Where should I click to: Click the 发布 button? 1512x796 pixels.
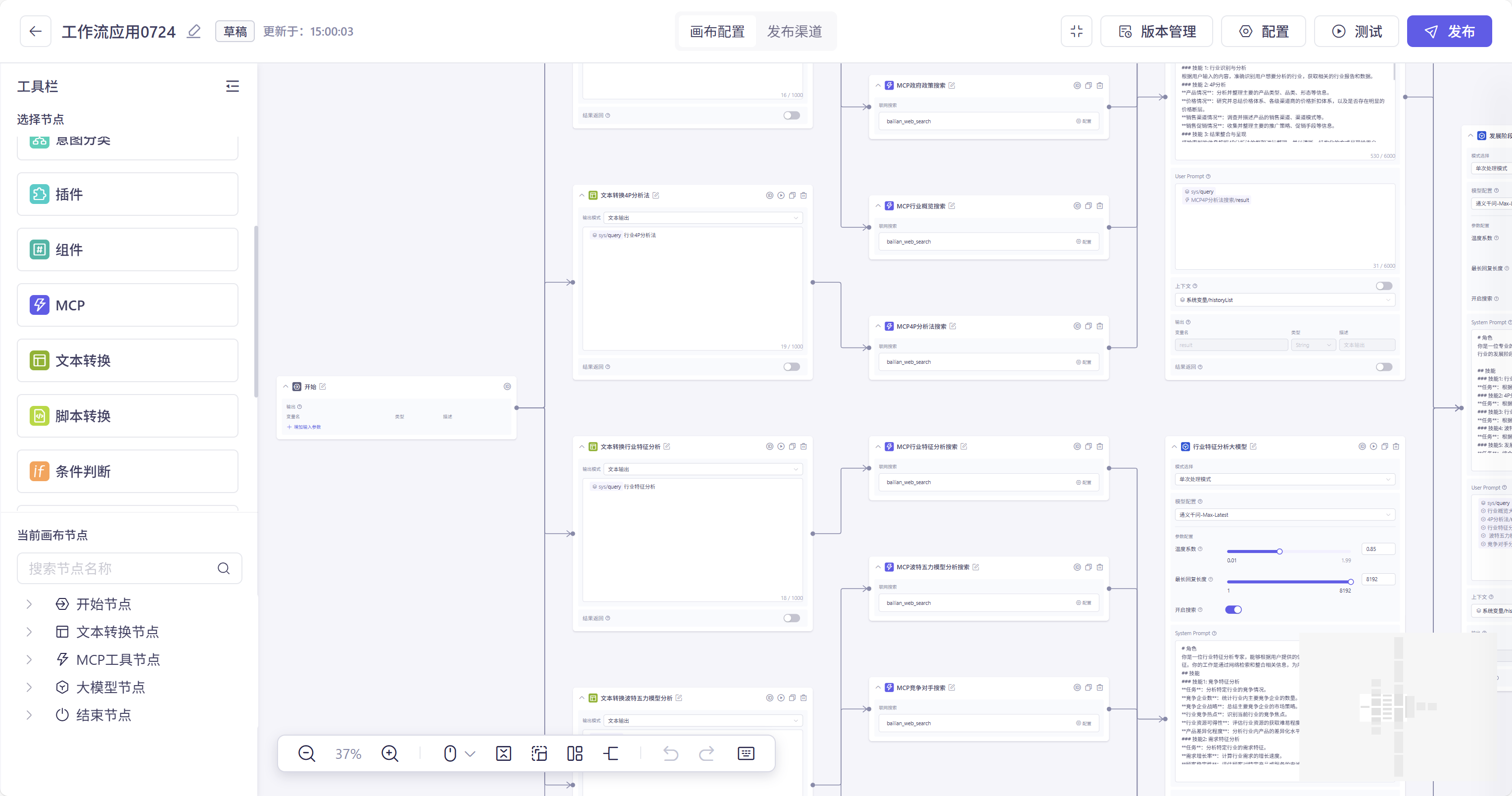pos(1449,31)
